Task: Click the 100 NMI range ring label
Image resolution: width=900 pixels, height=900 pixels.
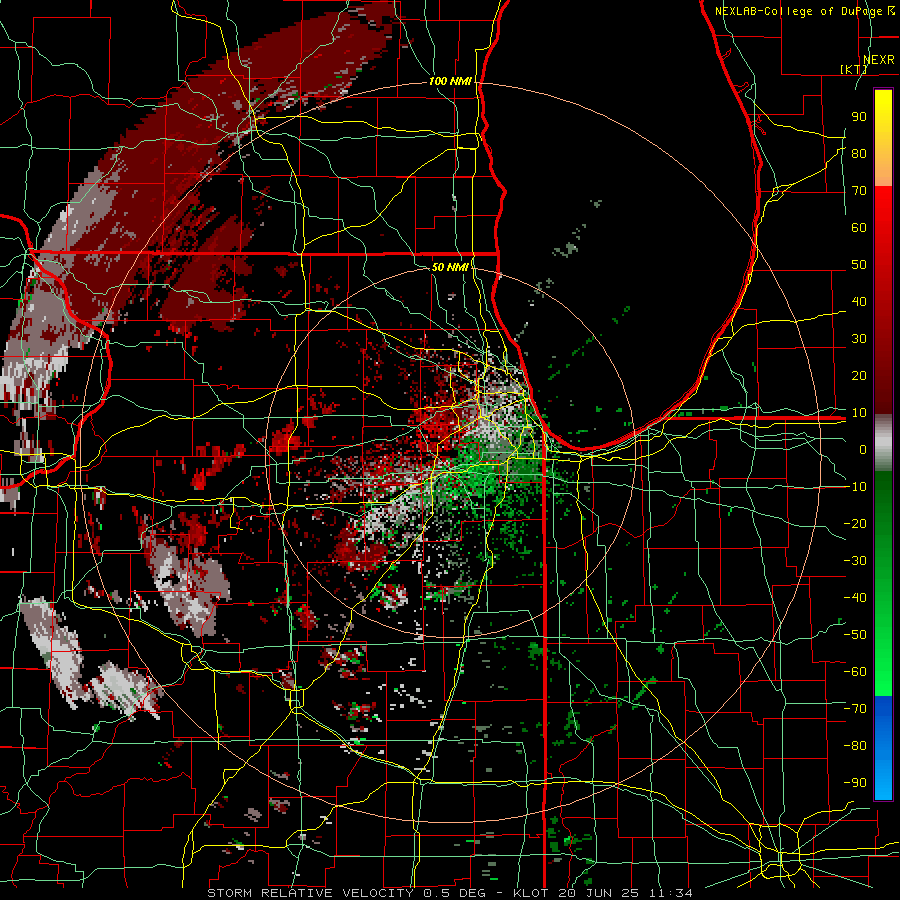Action: [x=450, y=81]
